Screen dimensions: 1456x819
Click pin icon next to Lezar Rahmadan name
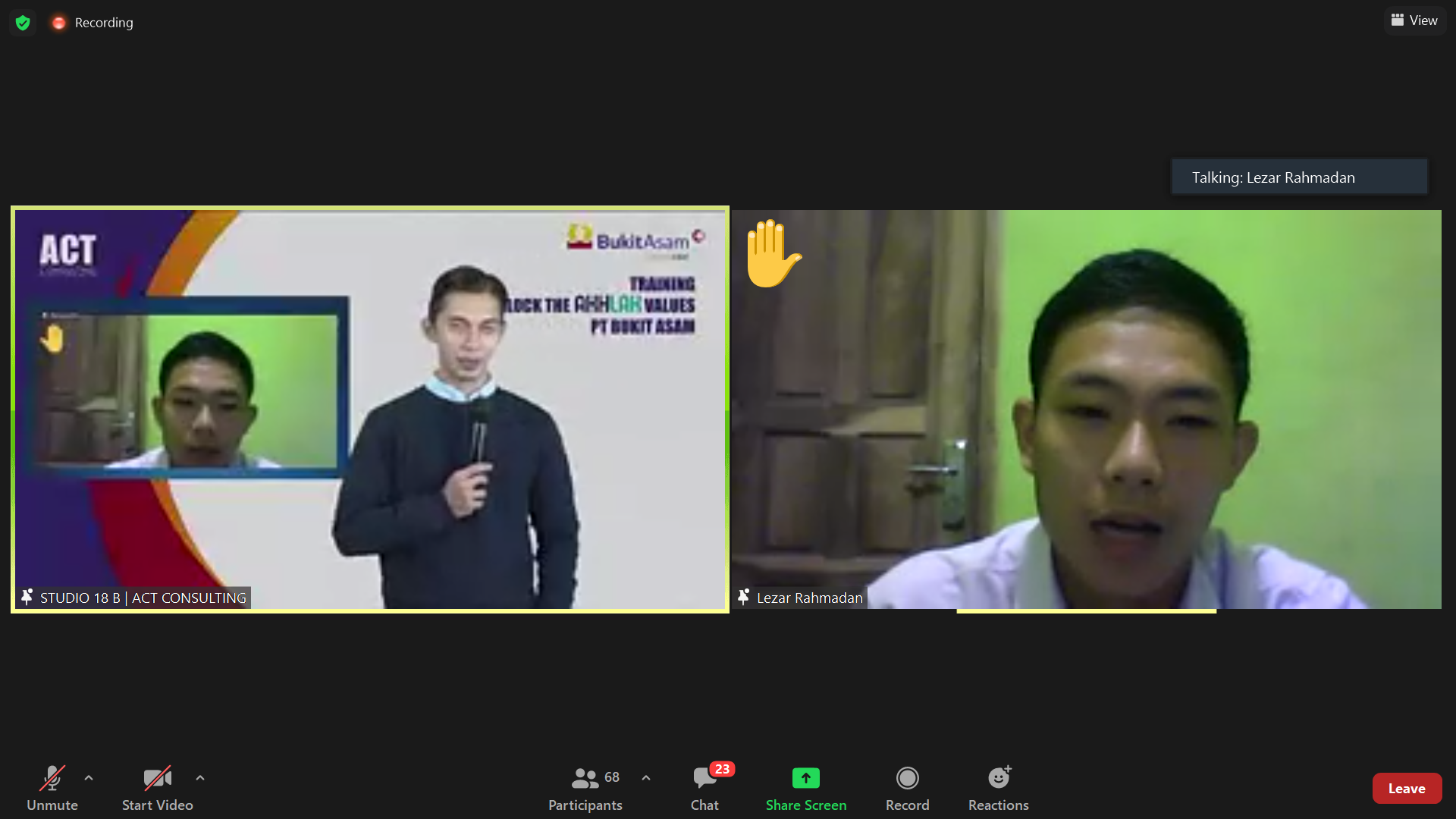coord(743,598)
